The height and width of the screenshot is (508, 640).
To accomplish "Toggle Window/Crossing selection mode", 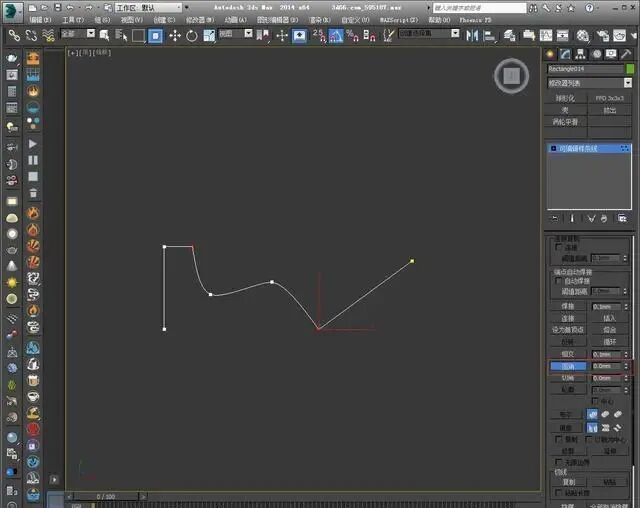I will (x=155, y=36).
